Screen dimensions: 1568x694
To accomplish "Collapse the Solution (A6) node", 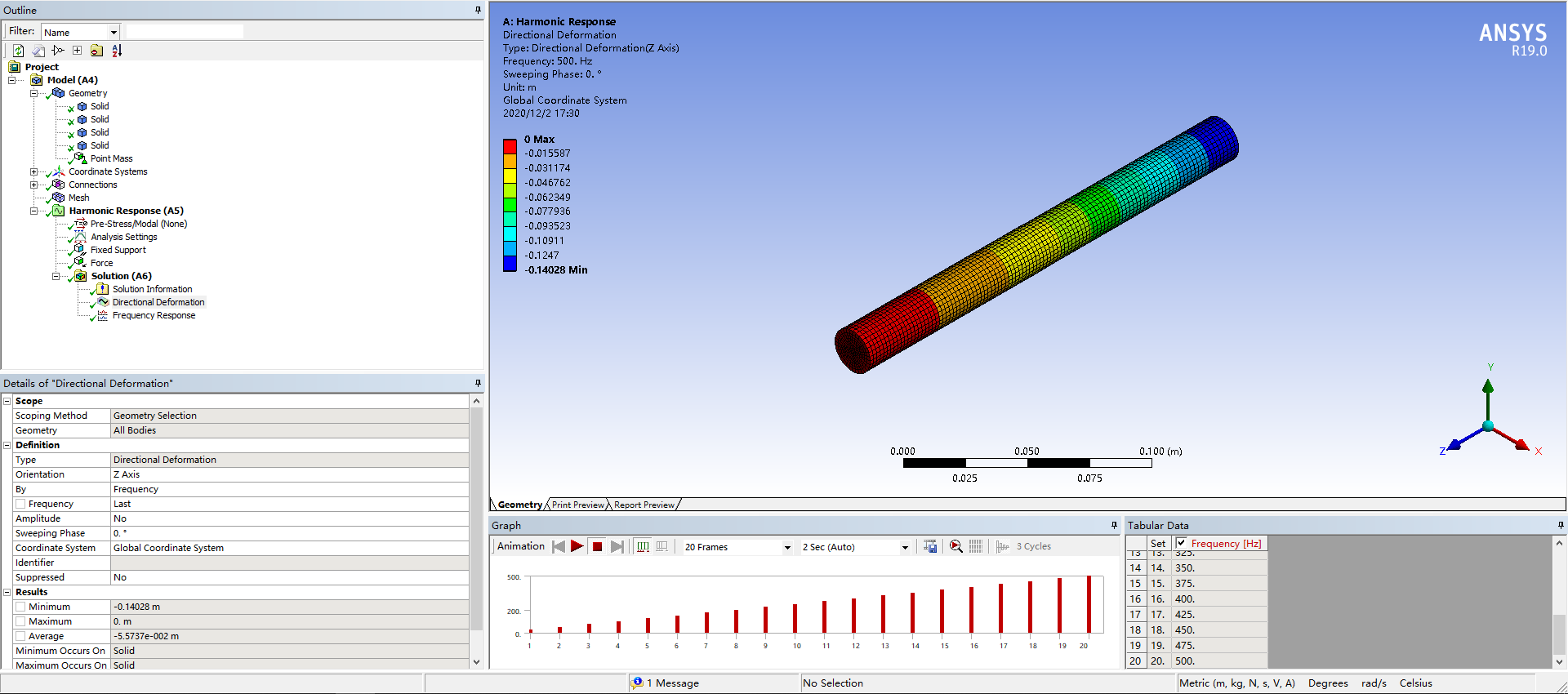I will (56, 276).
